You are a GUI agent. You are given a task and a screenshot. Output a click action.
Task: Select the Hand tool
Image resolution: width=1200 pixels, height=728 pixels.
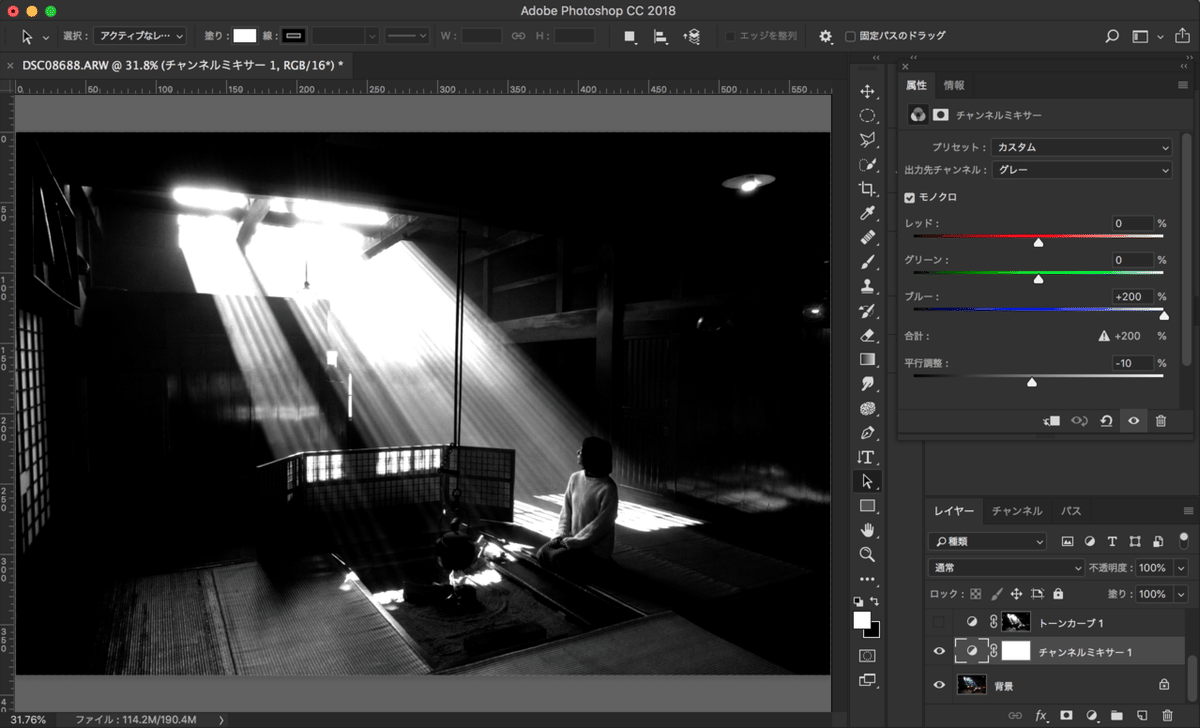867,530
